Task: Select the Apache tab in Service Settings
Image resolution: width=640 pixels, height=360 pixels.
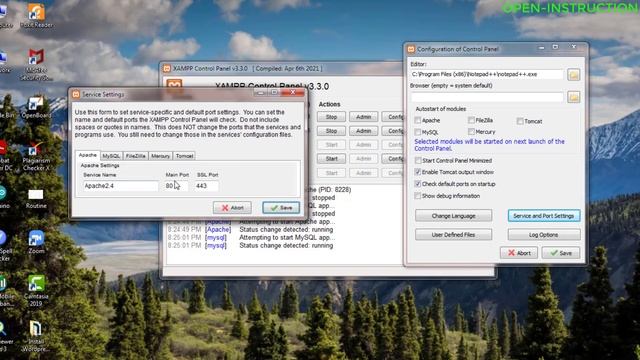Action: click(88, 156)
